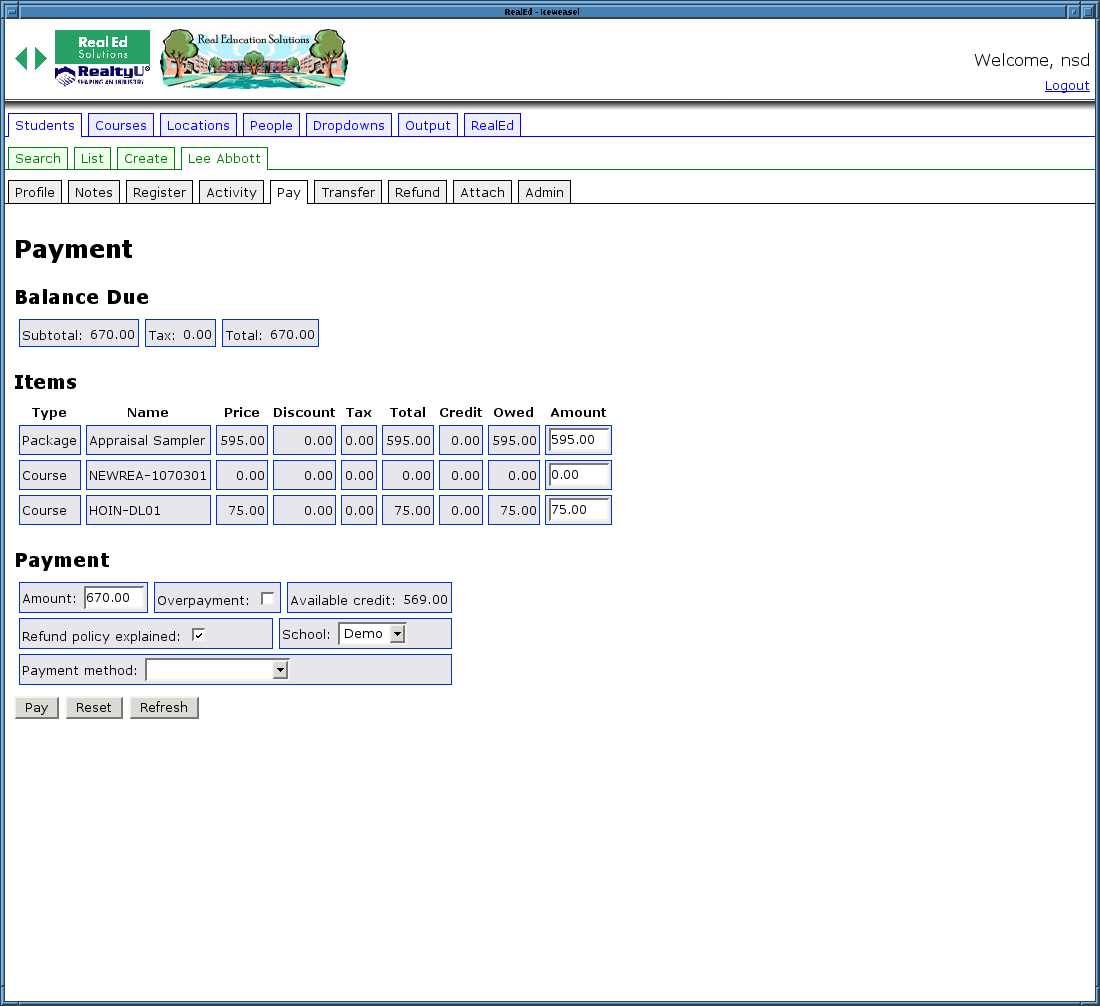Uncheck Refund policy explained checkbox
This screenshot has height=1006, width=1100.
(198, 635)
